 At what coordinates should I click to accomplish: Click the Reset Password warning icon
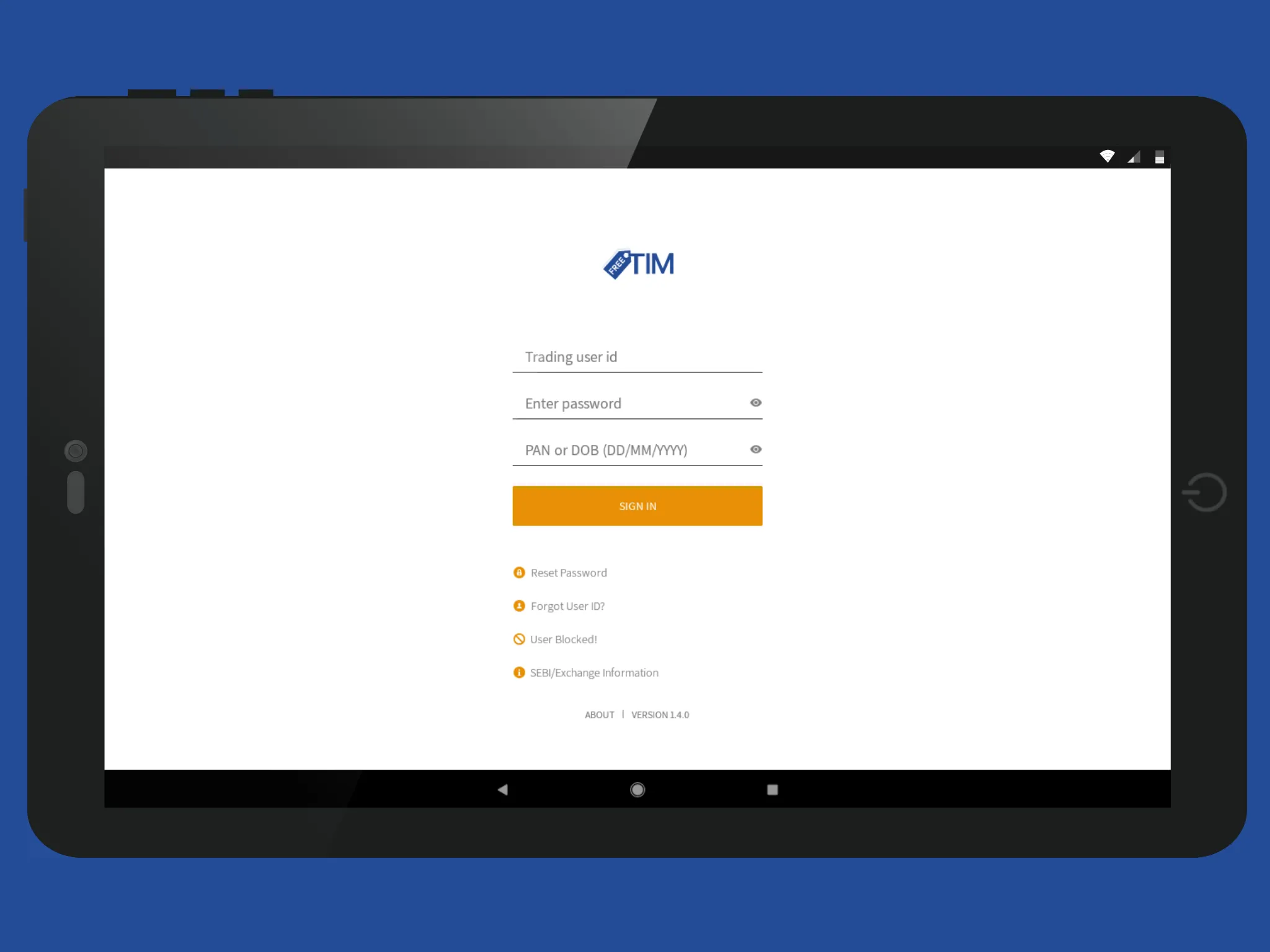(519, 572)
